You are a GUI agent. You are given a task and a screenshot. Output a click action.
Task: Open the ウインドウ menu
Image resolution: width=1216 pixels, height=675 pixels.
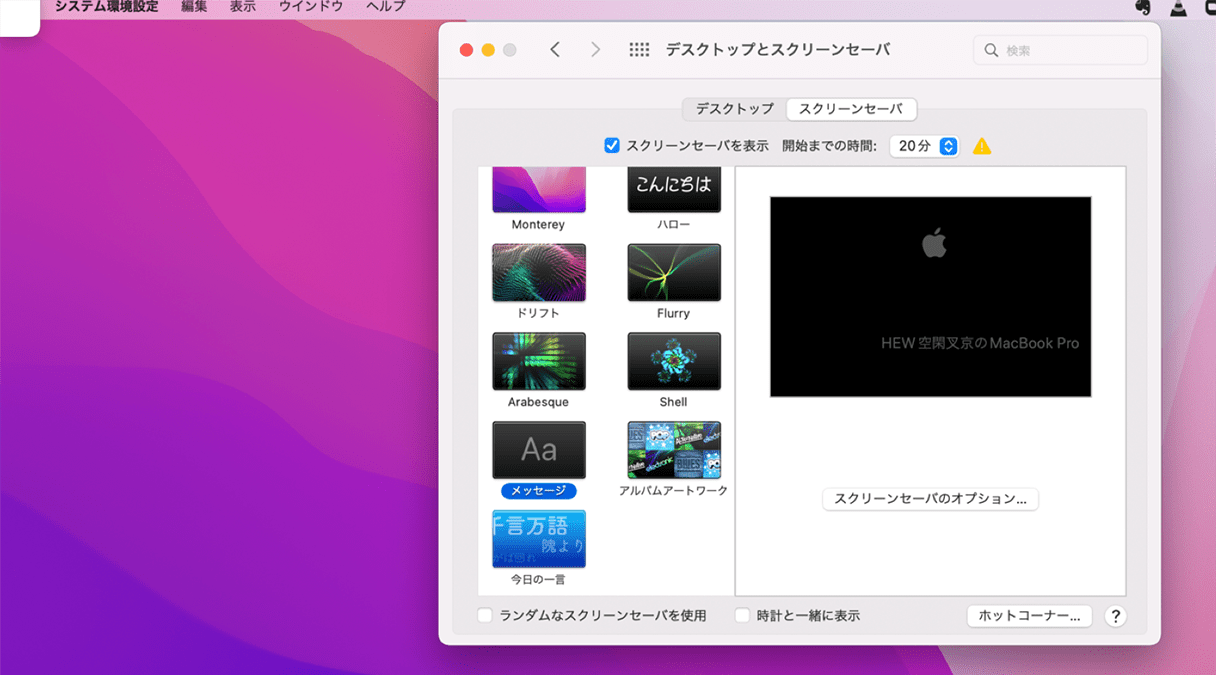pyautogui.click(x=311, y=7)
